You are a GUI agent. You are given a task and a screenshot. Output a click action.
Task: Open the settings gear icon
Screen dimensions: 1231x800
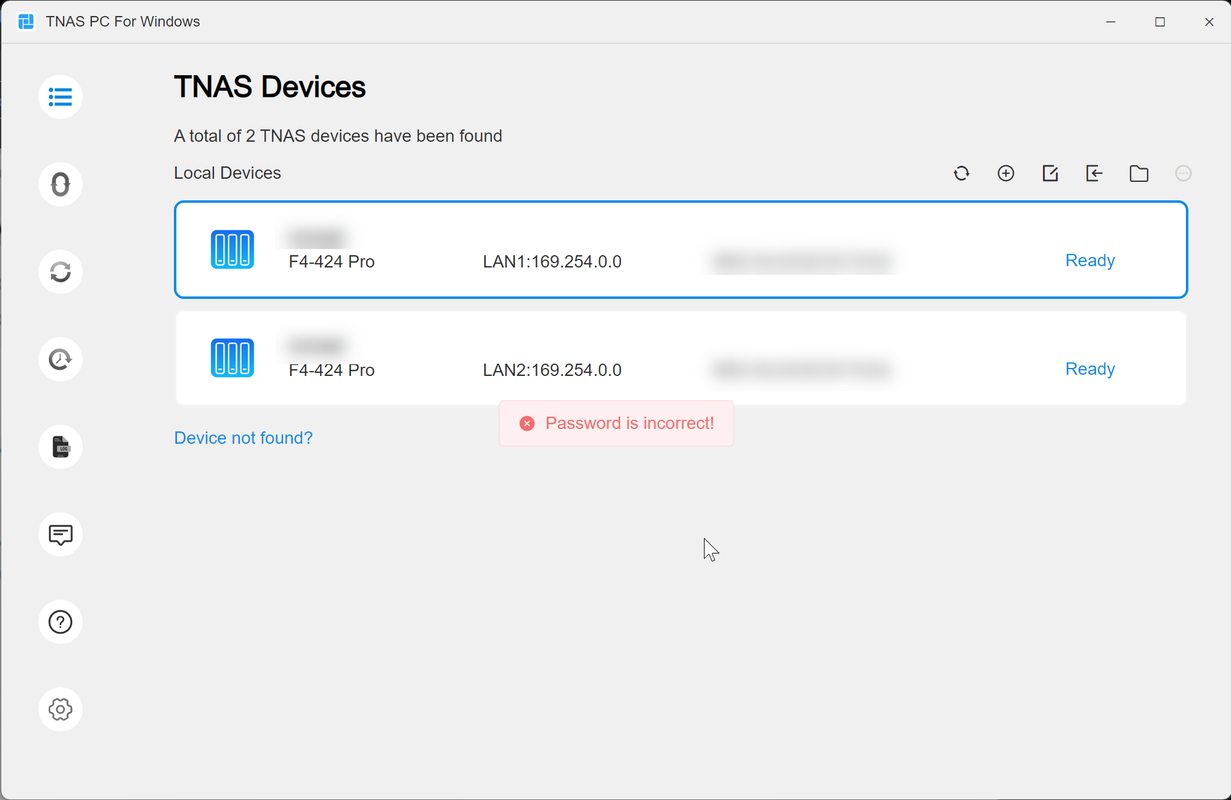click(x=60, y=709)
